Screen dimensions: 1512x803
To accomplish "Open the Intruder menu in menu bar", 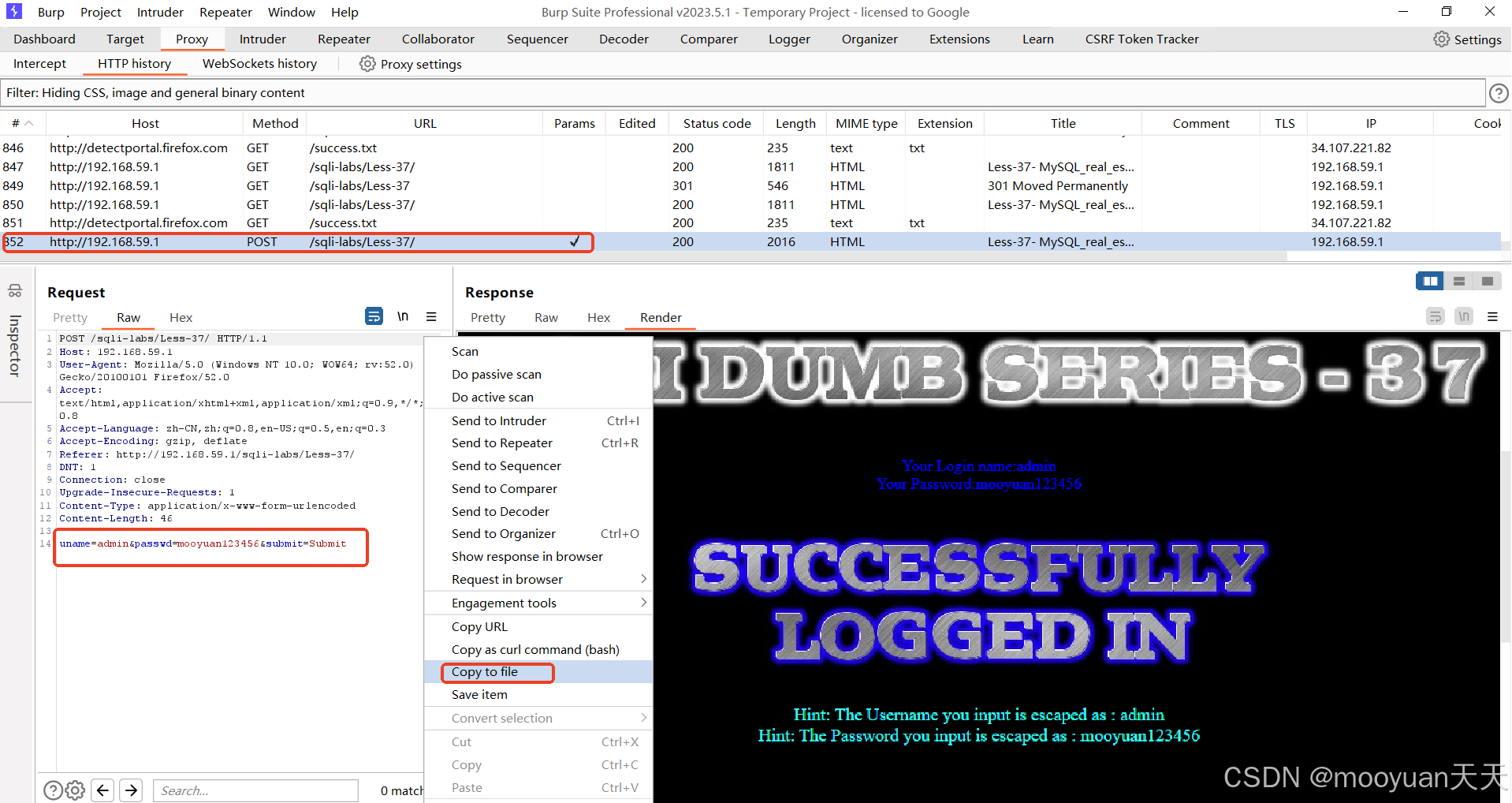I will click(x=160, y=12).
